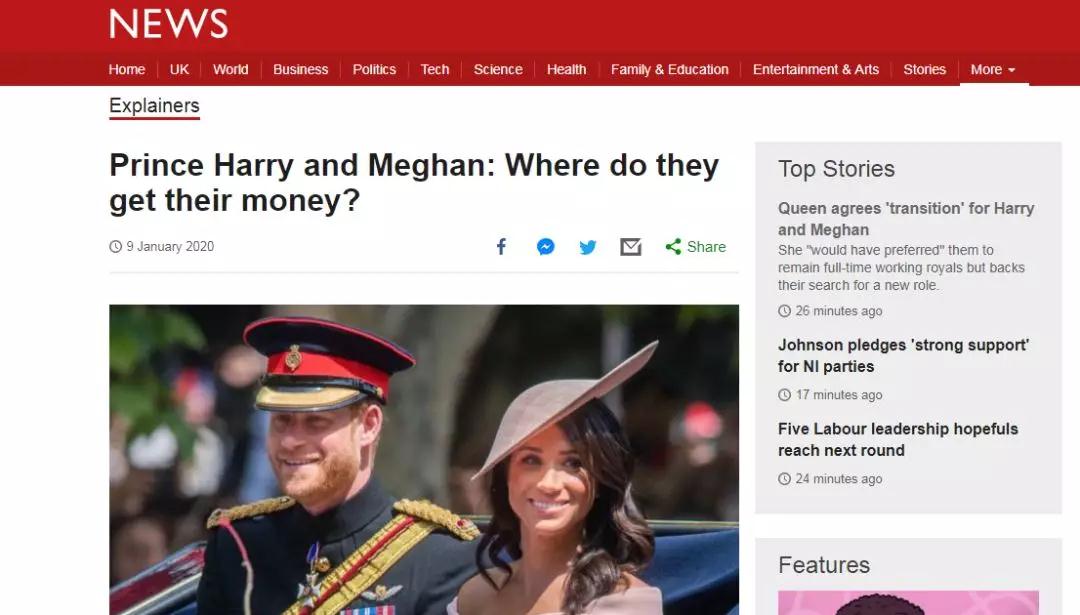Open the Home section
Viewport: 1080px width, 615px height.
[127, 70]
